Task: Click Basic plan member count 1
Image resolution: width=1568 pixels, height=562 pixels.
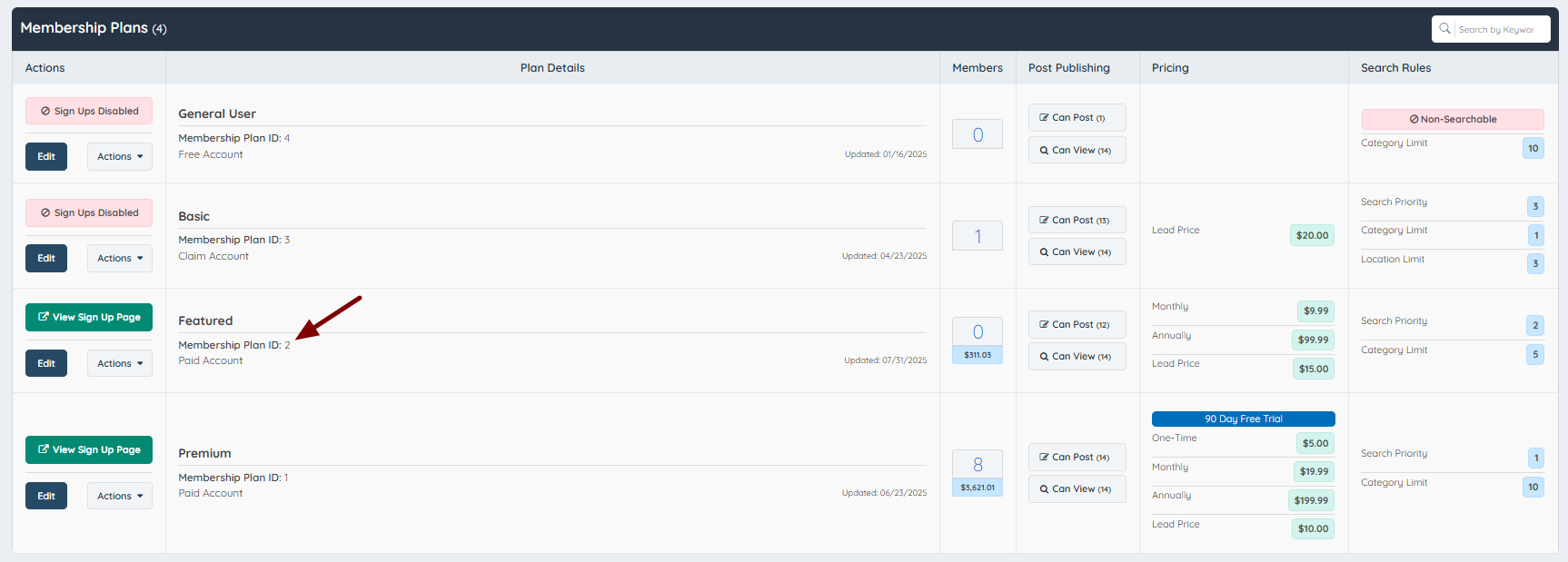Action: click(x=978, y=236)
